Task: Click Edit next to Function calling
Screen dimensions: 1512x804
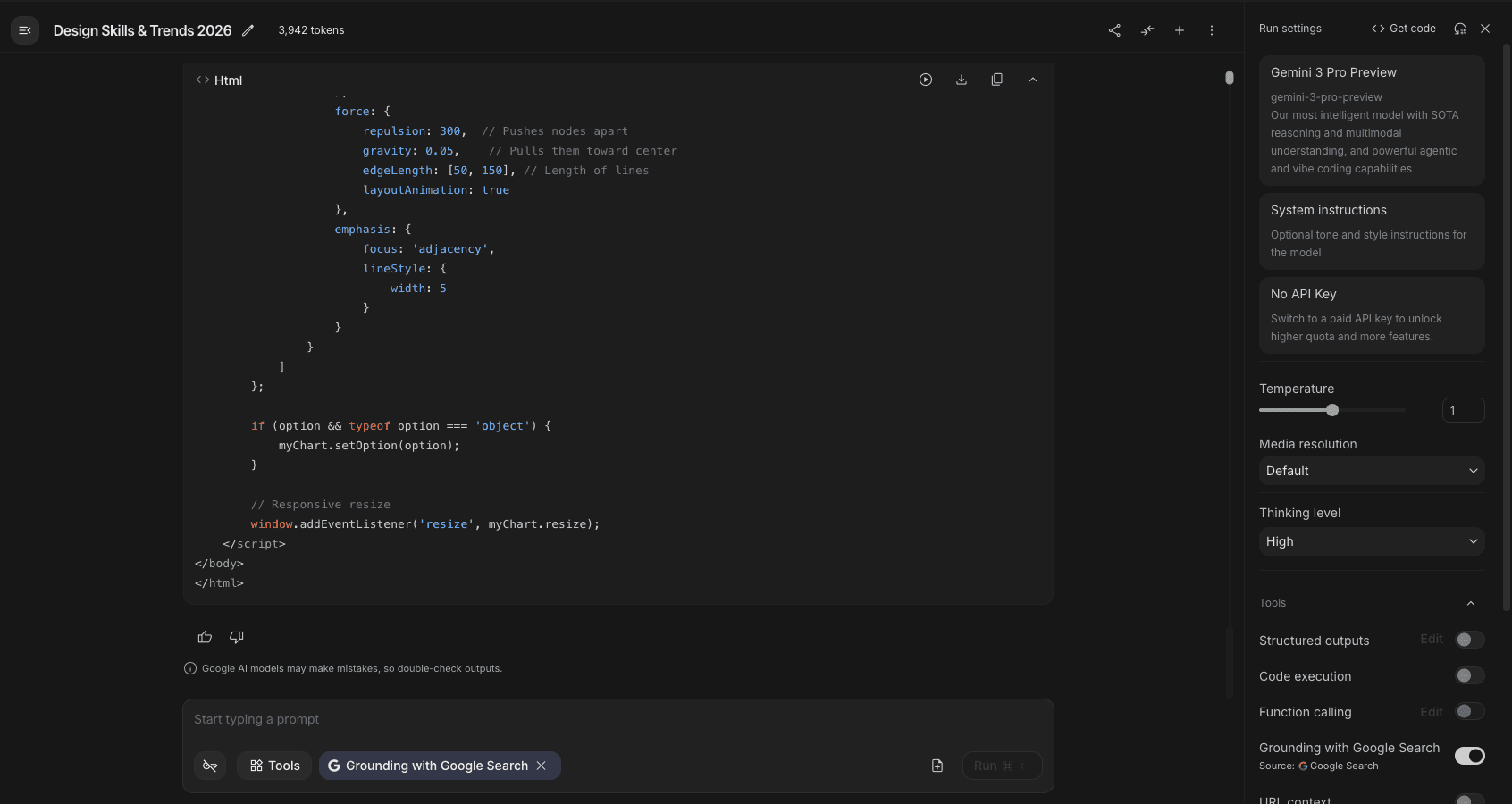Action: pyautogui.click(x=1432, y=712)
